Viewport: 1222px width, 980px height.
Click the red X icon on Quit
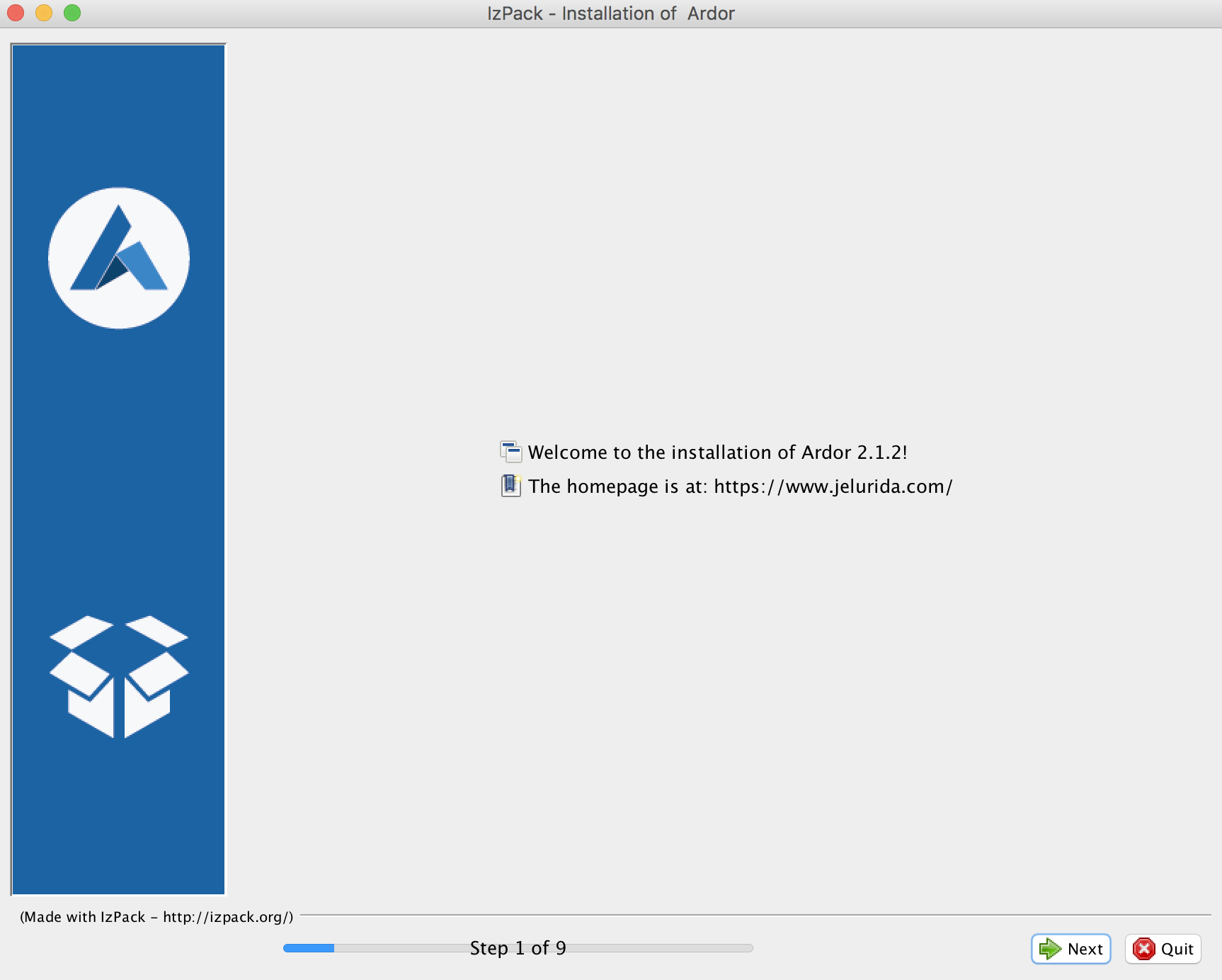point(1143,949)
